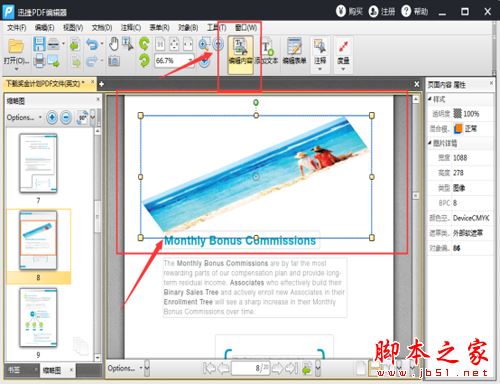Rotate pages with the 90° icon
This screenshot has height=384, width=500.
[x=82, y=117]
